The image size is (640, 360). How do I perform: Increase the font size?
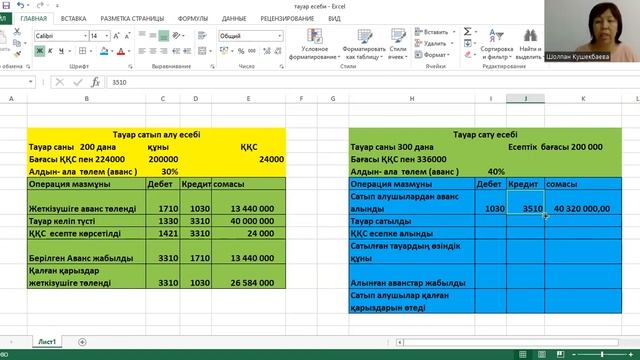coord(117,36)
